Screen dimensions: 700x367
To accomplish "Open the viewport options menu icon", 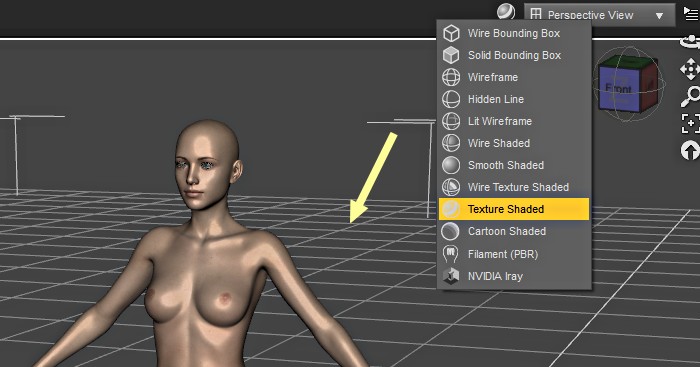I will tap(692, 13).
